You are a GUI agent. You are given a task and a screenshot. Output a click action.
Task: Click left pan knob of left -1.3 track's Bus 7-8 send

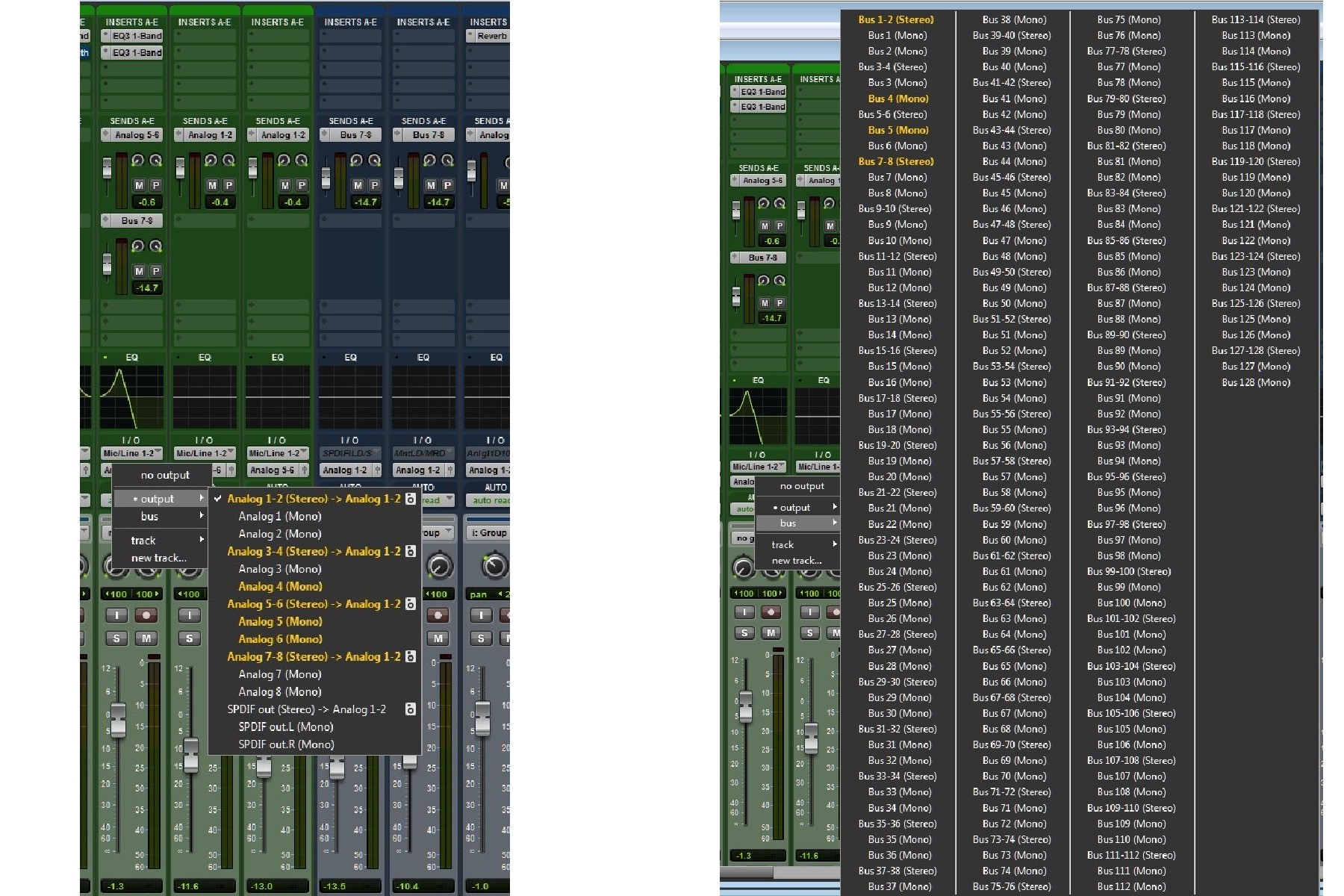pos(138,246)
